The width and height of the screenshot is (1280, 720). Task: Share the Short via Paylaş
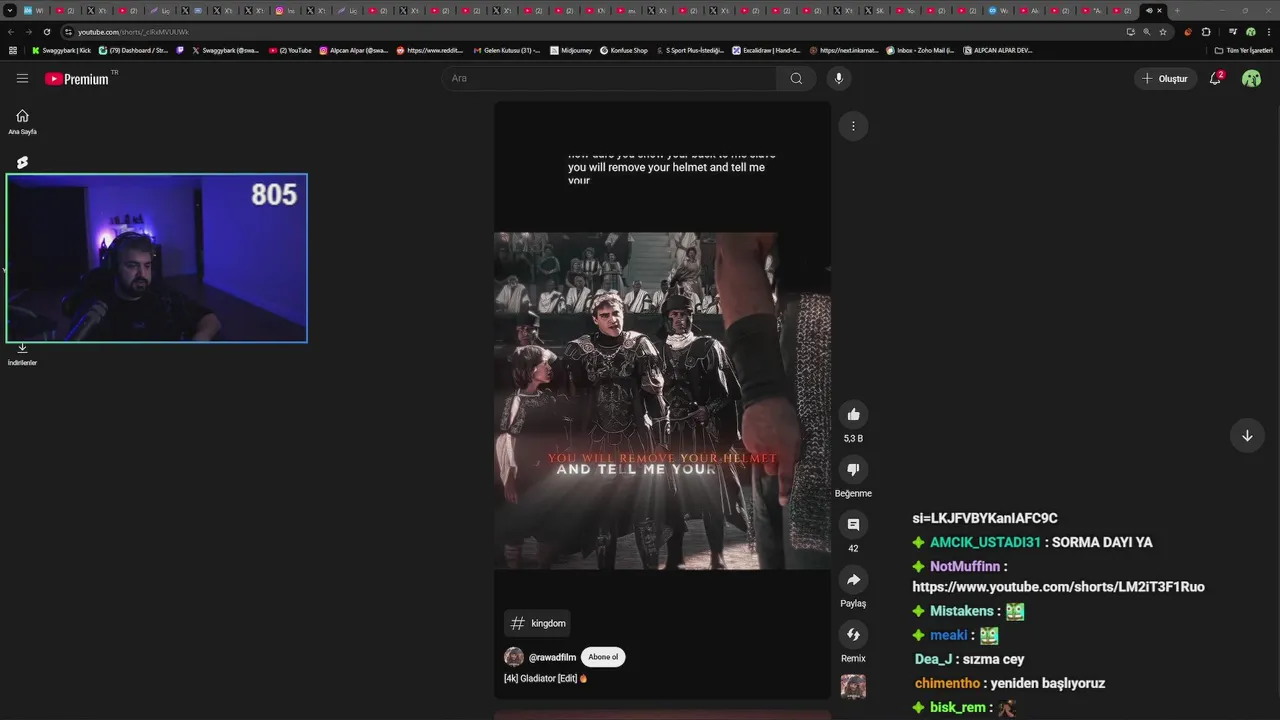coord(853,579)
